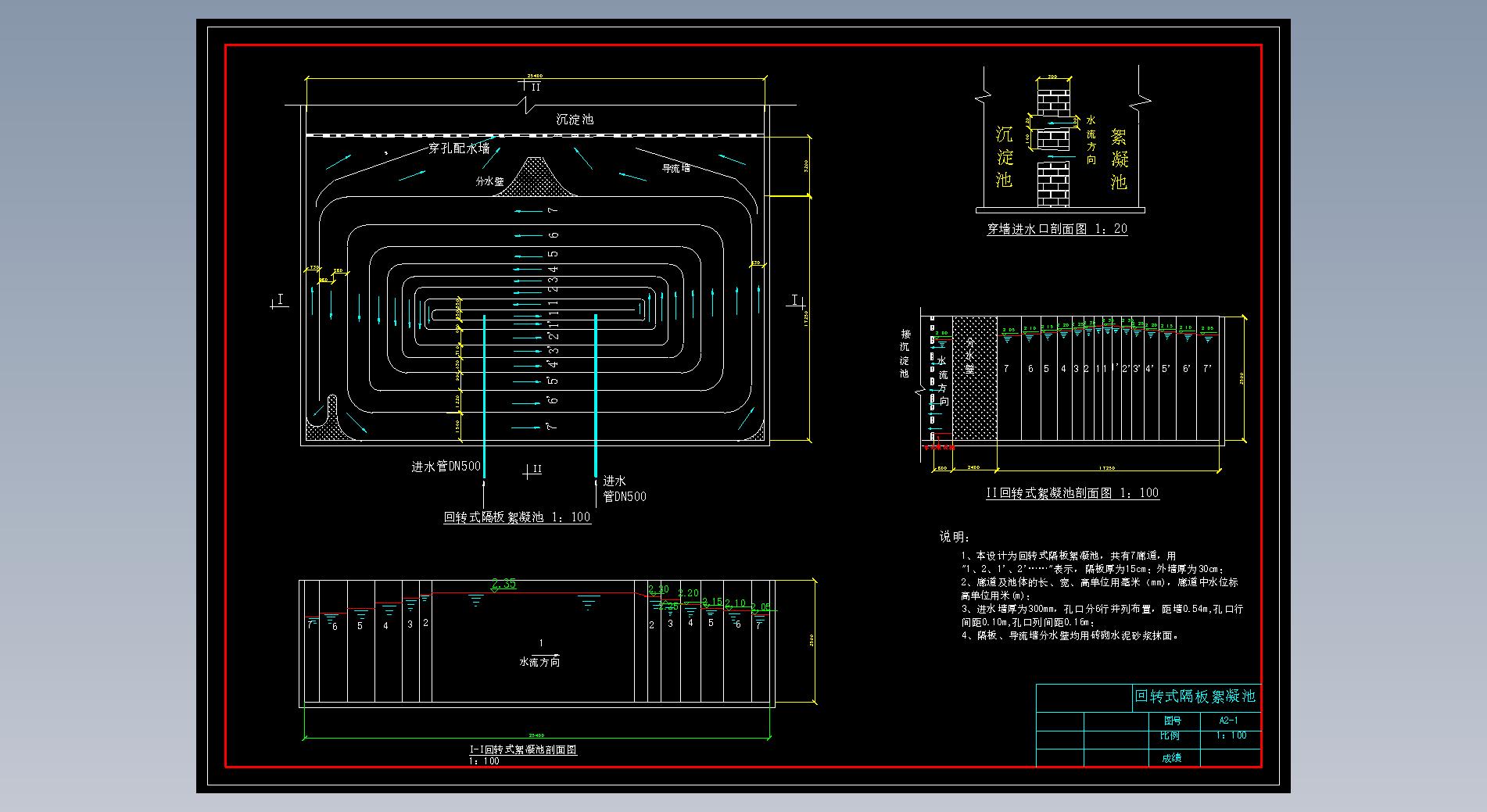Select the I section mark left of the plan
1487x812 pixels.
coord(279,300)
